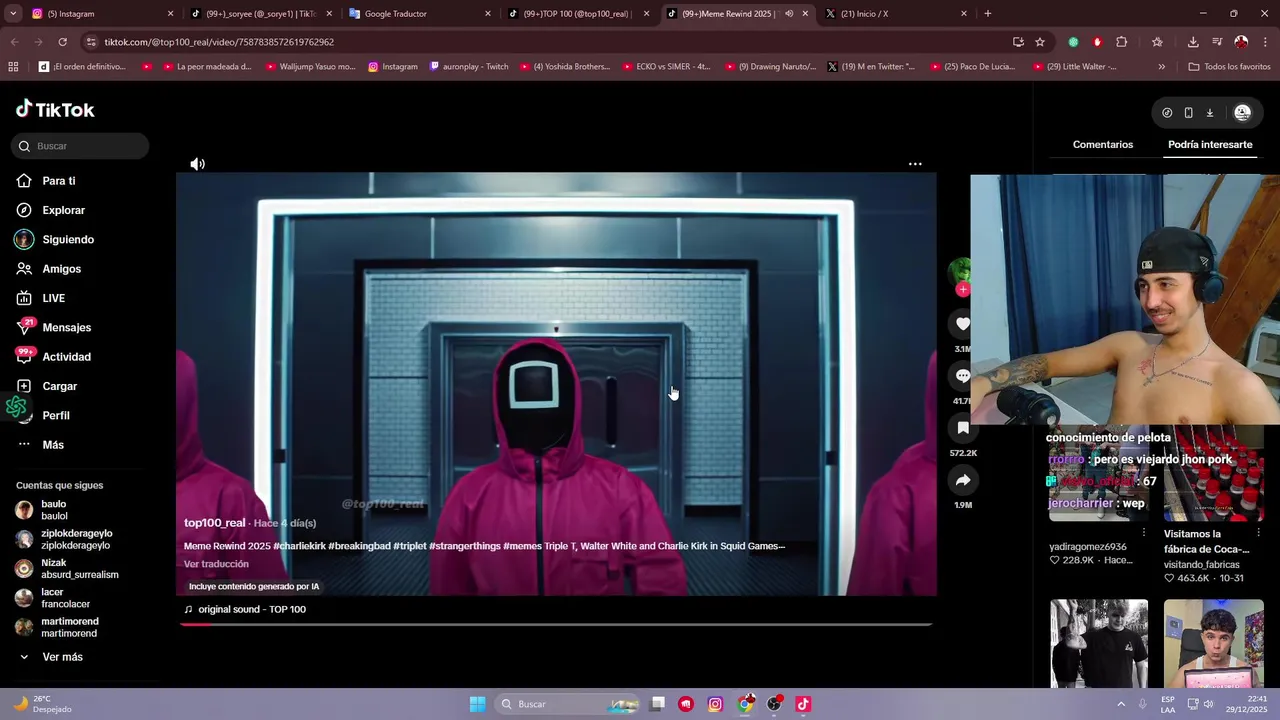
Task: Like the video with heart icon
Action: coord(962,324)
